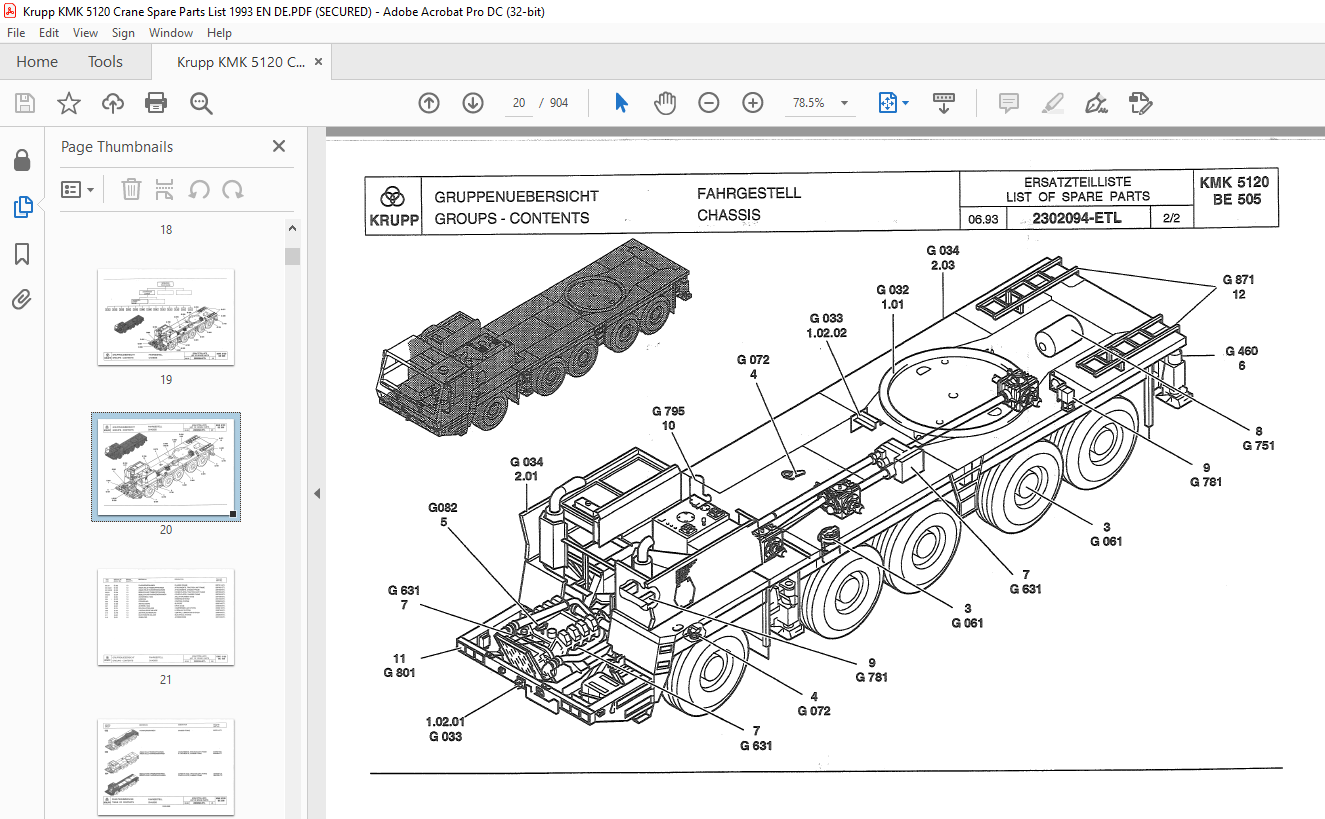The height and width of the screenshot is (819, 1325).
Task: Select page 21 thumbnail
Action: click(x=166, y=617)
